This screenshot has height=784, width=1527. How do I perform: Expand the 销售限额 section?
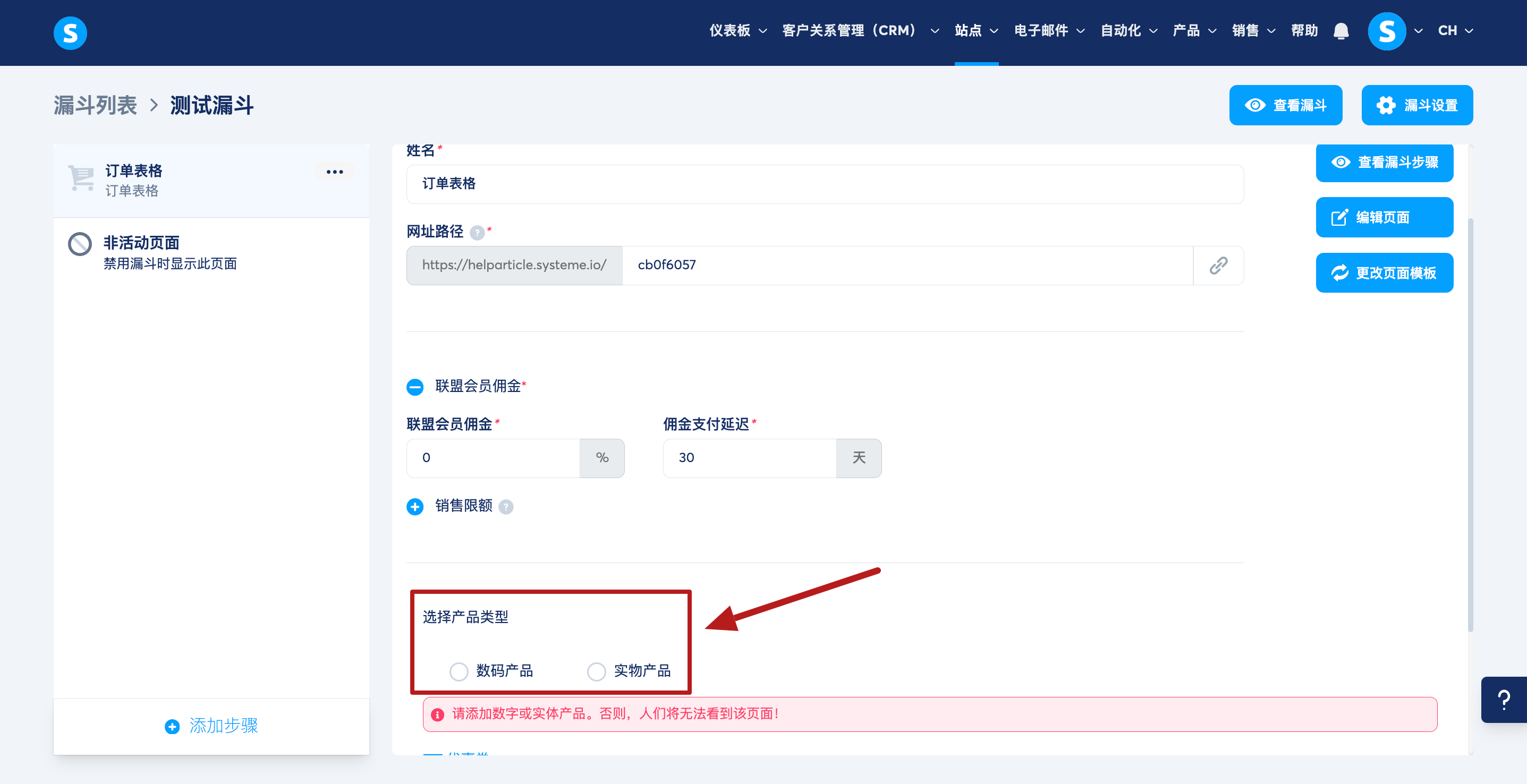pyautogui.click(x=415, y=507)
